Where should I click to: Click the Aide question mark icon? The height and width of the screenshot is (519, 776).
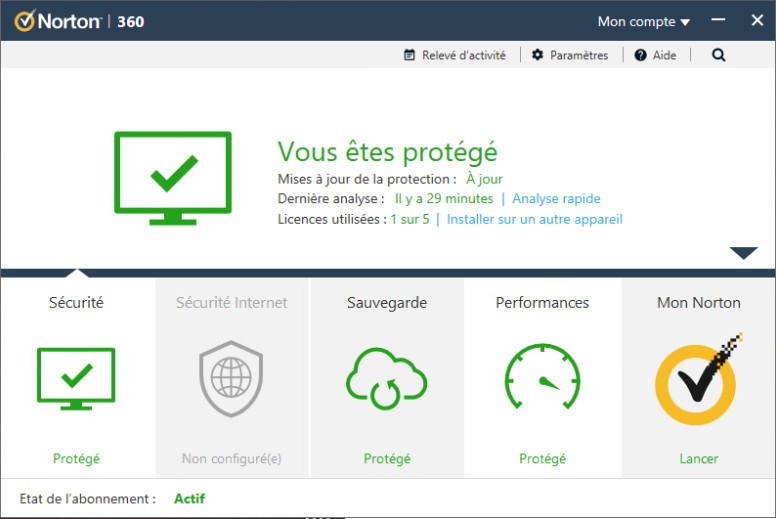[640, 55]
